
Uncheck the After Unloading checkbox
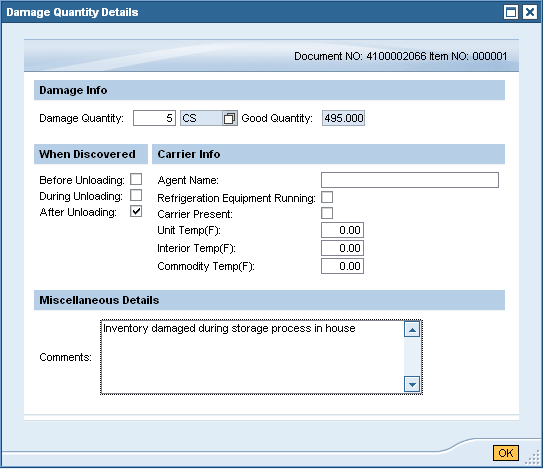coord(136,211)
